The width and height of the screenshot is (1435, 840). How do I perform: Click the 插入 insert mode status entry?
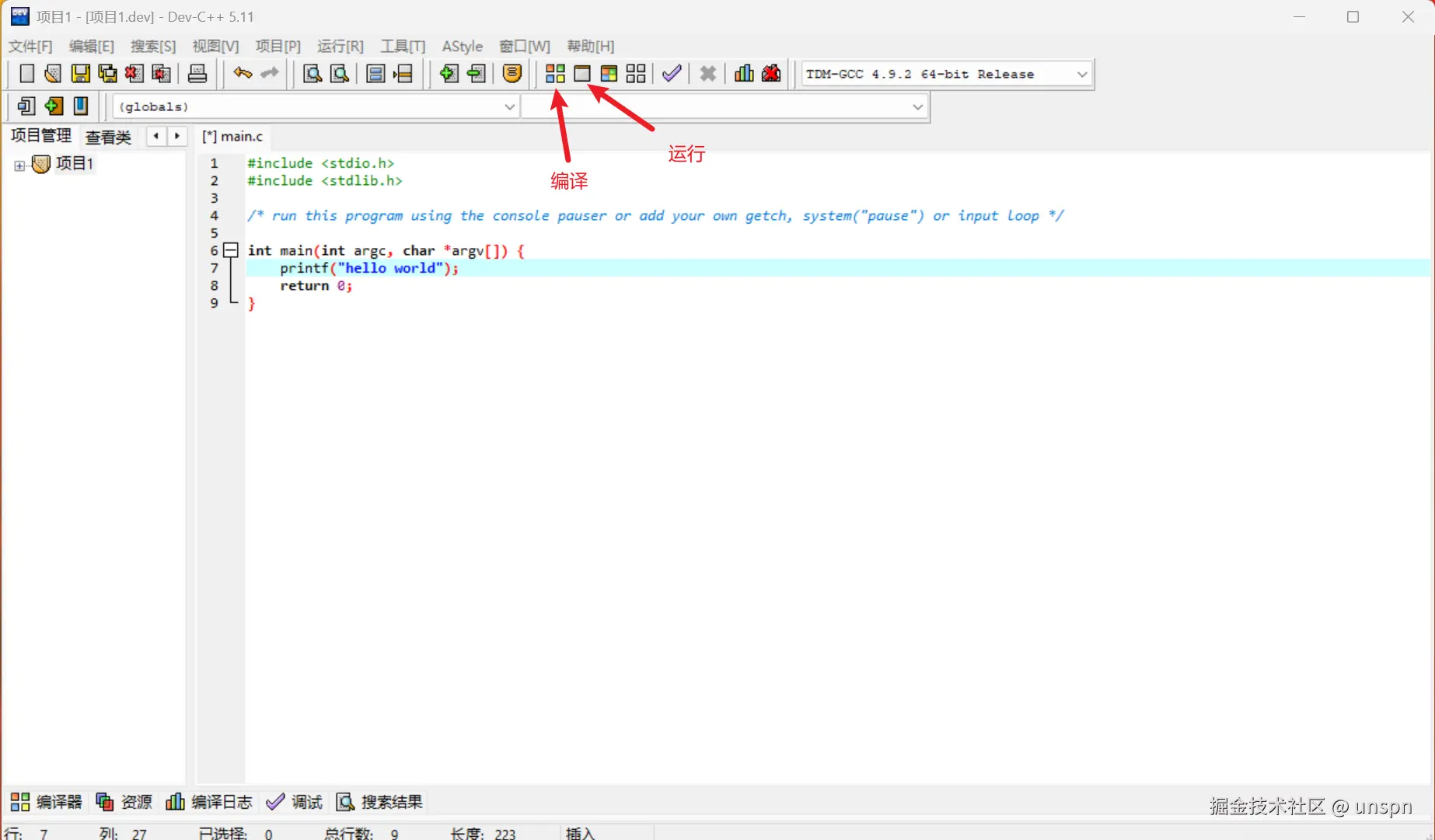pyautogui.click(x=581, y=833)
